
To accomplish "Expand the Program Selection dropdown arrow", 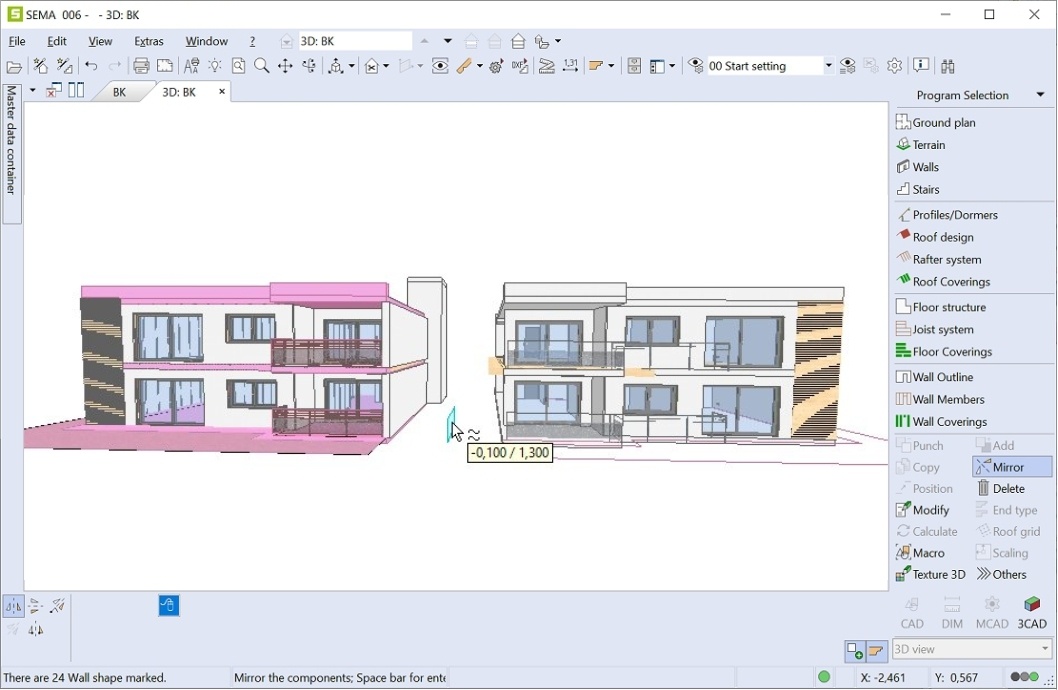I will click(1040, 95).
